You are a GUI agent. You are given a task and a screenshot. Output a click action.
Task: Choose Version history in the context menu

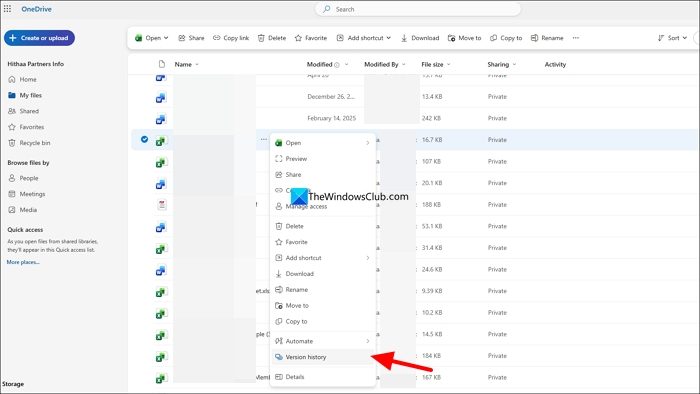click(x=323, y=357)
